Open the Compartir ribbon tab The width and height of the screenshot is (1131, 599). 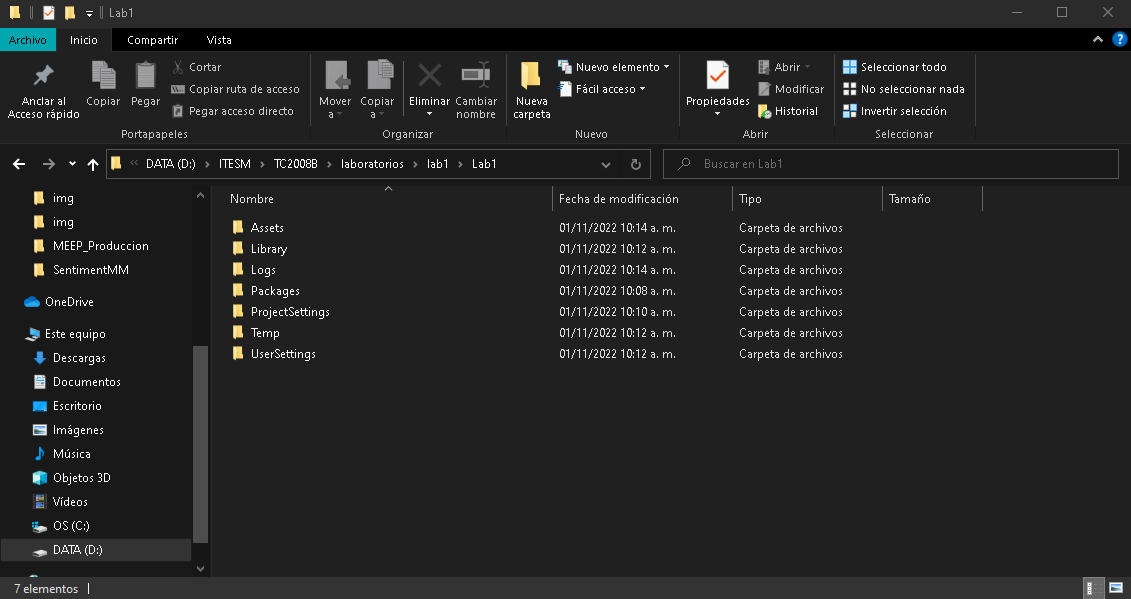click(152, 40)
